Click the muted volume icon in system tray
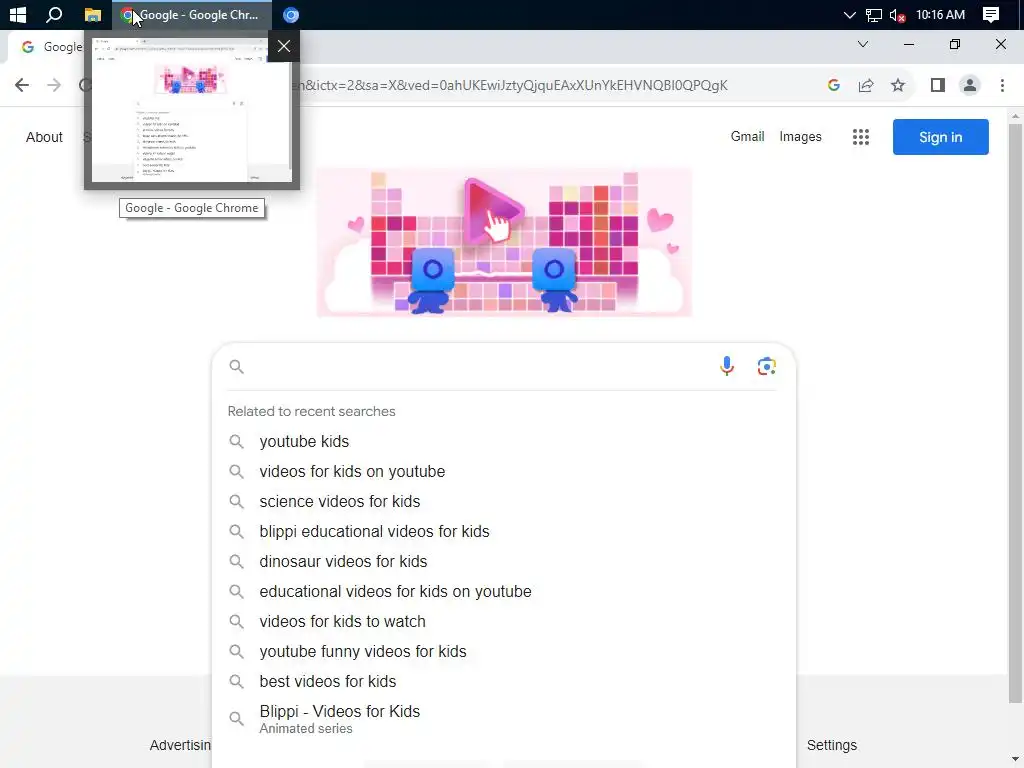 (897, 15)
